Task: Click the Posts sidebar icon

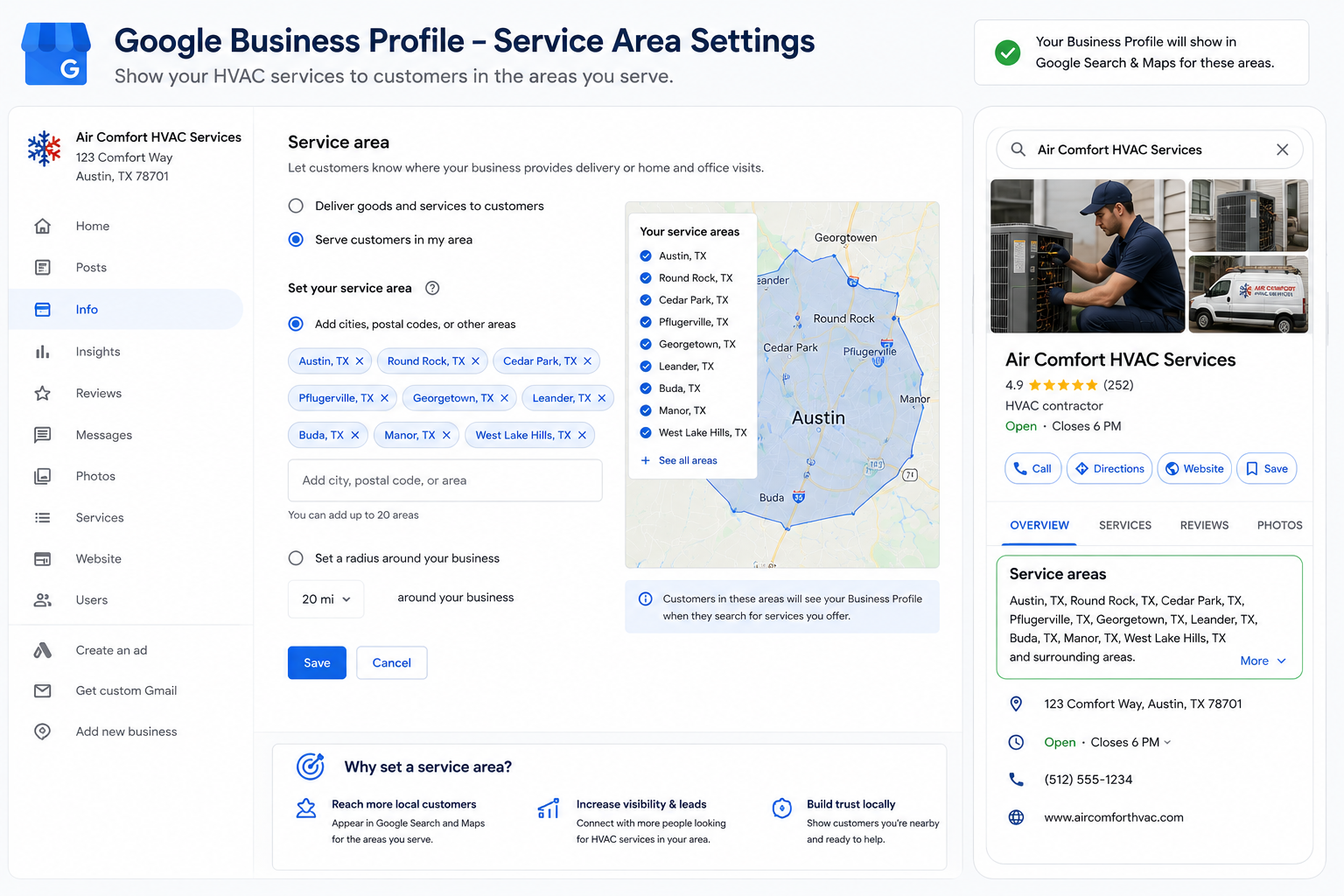Action: (x=42, y=267)
